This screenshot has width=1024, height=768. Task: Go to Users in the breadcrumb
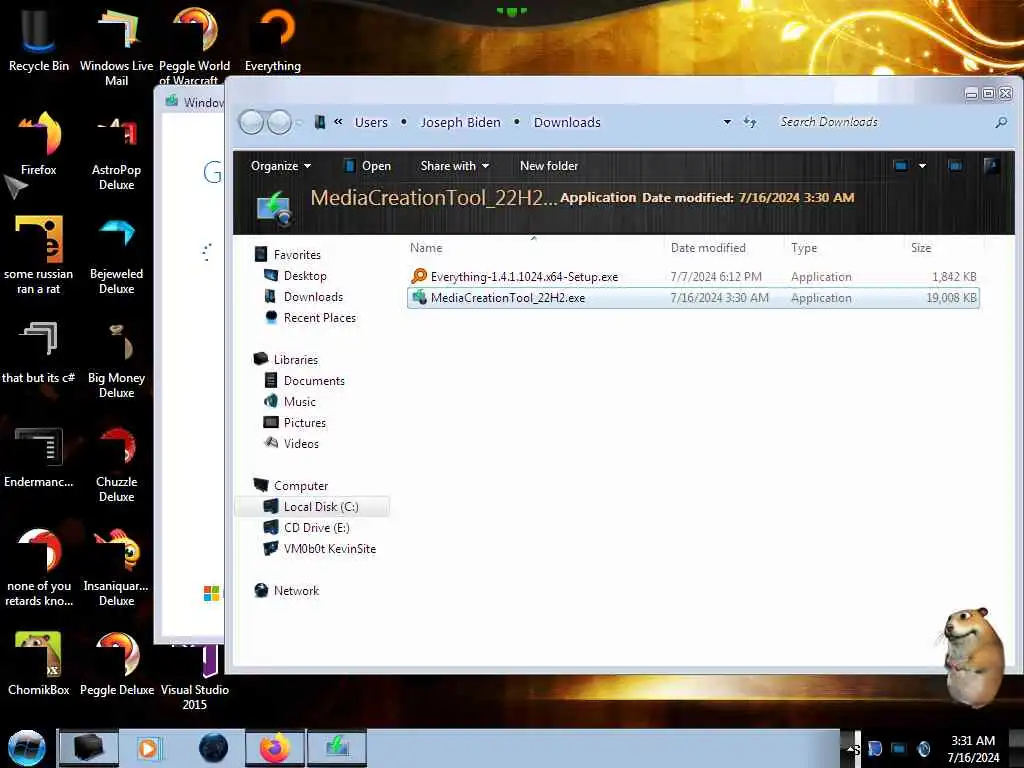pos(371,122)
